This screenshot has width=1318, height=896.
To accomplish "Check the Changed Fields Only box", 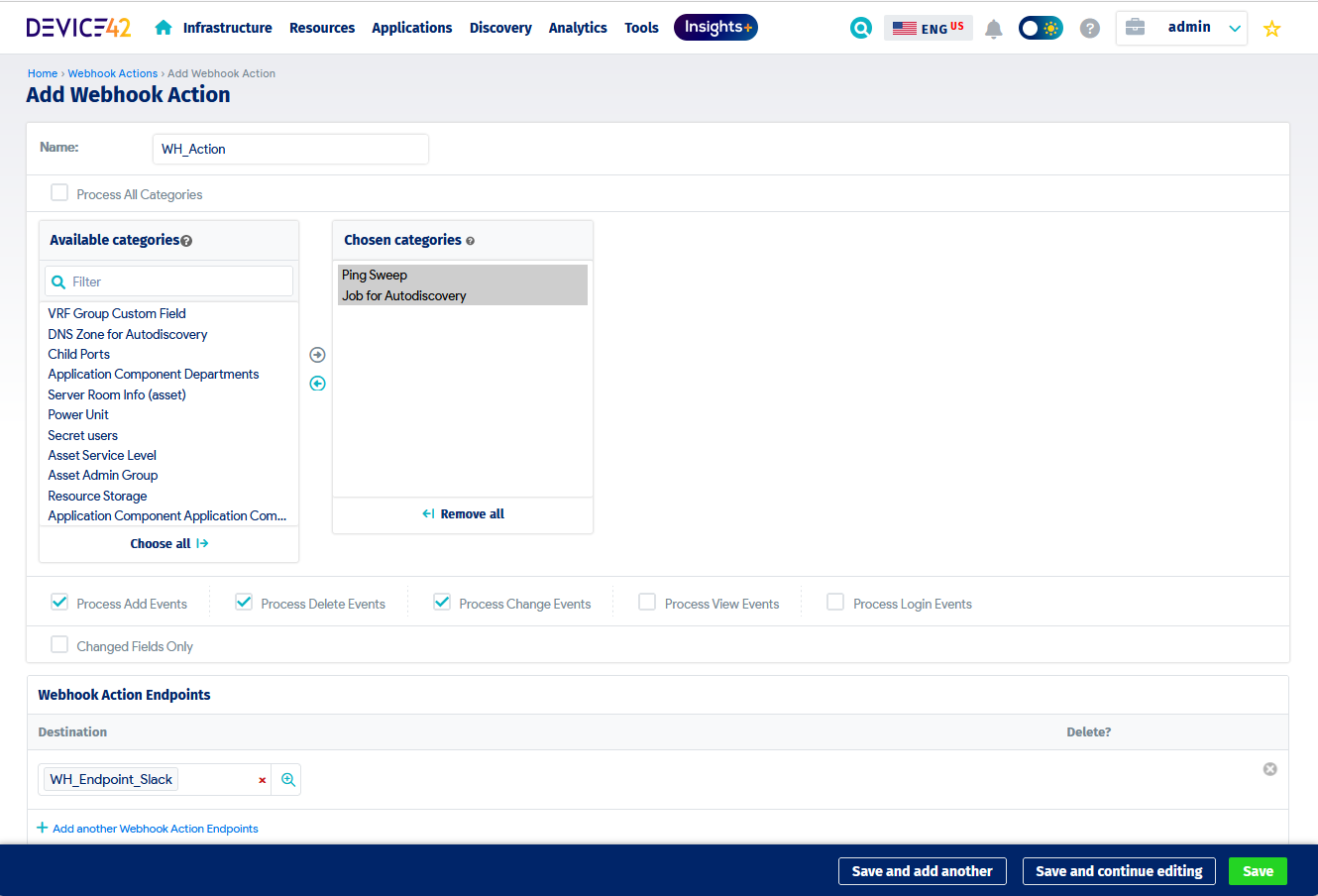I will click(60, 645).
